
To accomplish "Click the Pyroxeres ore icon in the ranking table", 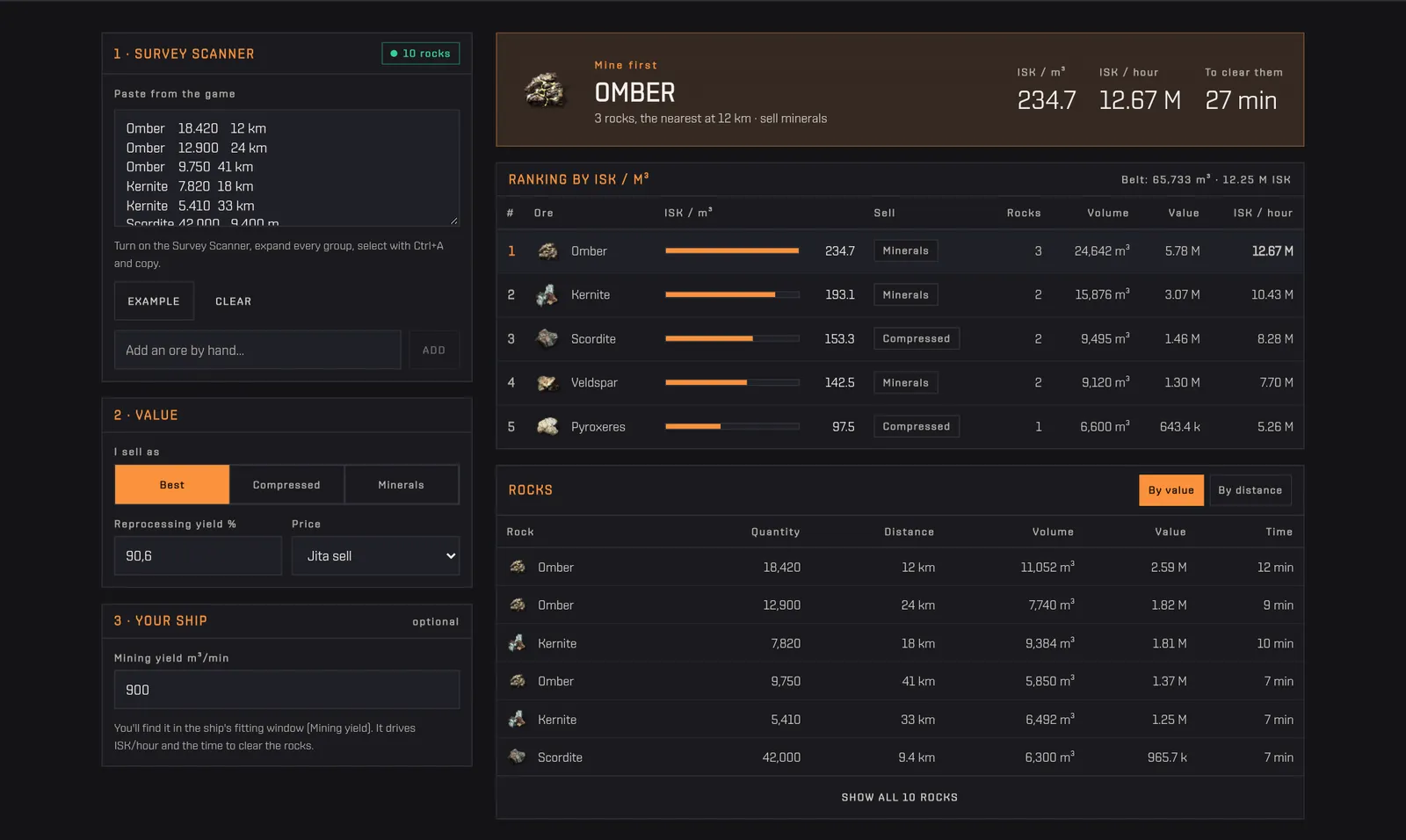I will tap(547, 427).
